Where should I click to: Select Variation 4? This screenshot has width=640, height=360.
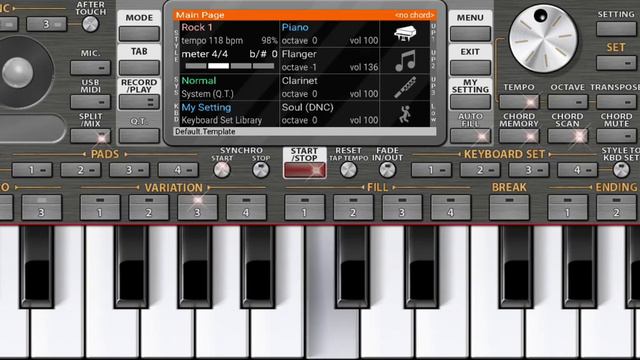(246, 208)
